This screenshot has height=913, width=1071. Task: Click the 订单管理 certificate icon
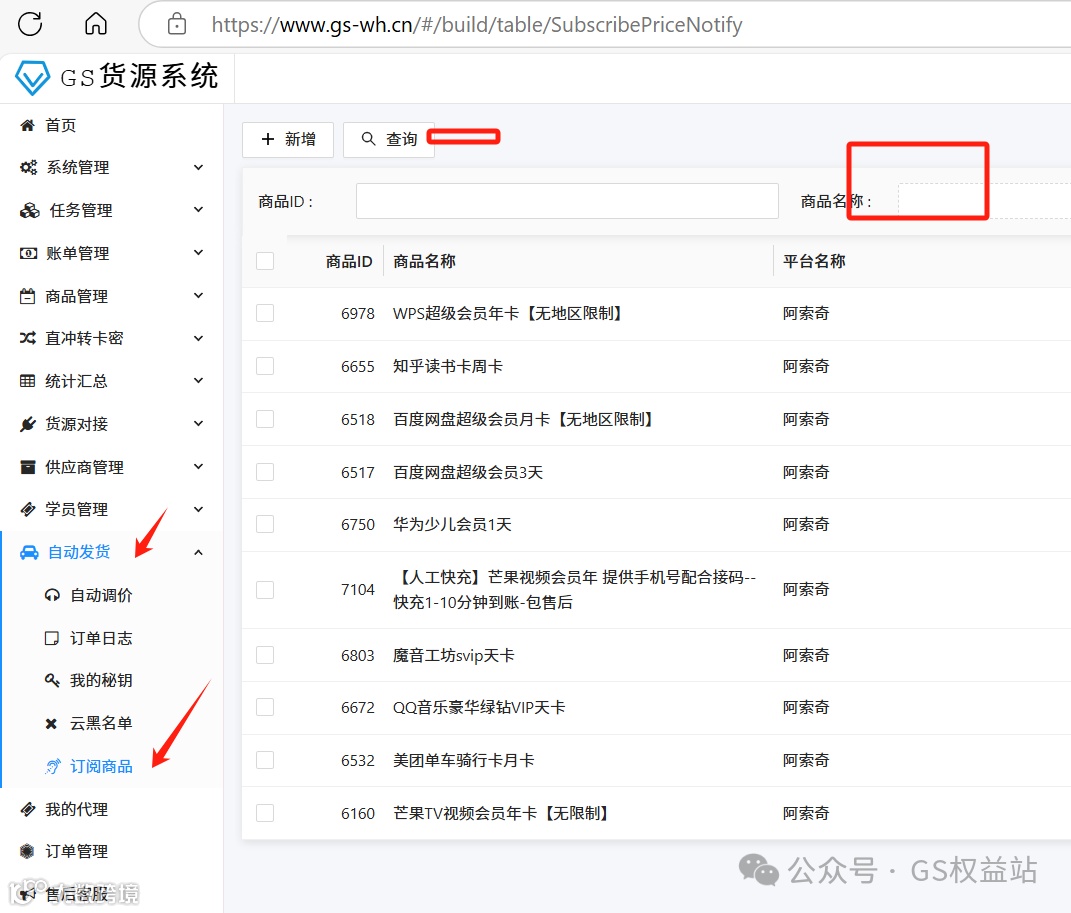coord(27,852)
